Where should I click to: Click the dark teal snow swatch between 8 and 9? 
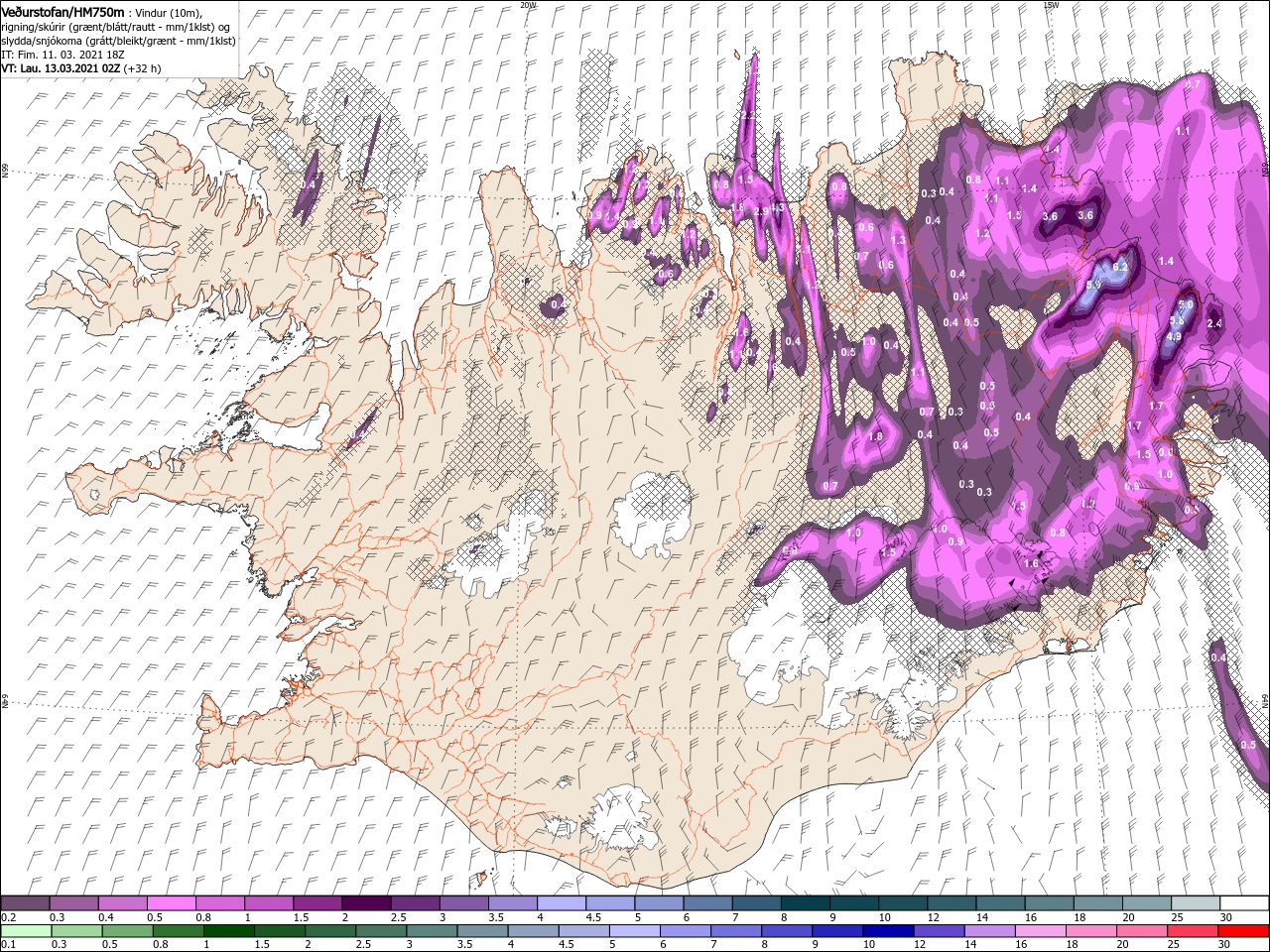(805, 903)
